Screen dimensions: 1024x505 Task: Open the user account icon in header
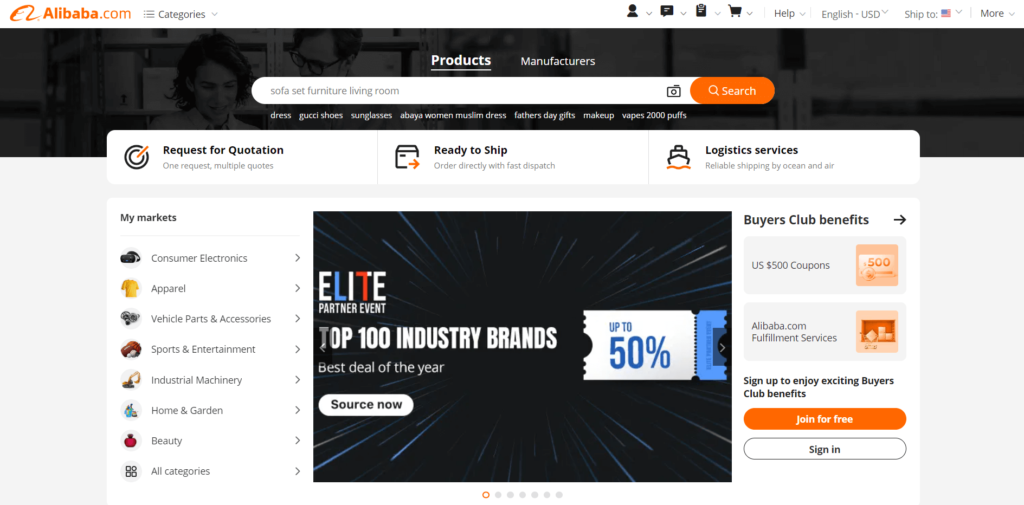(632, 11)
